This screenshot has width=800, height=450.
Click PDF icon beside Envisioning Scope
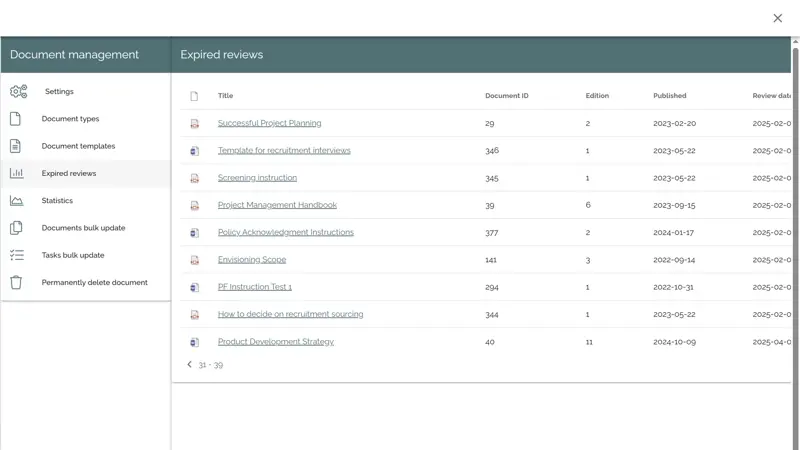point(194,260)
